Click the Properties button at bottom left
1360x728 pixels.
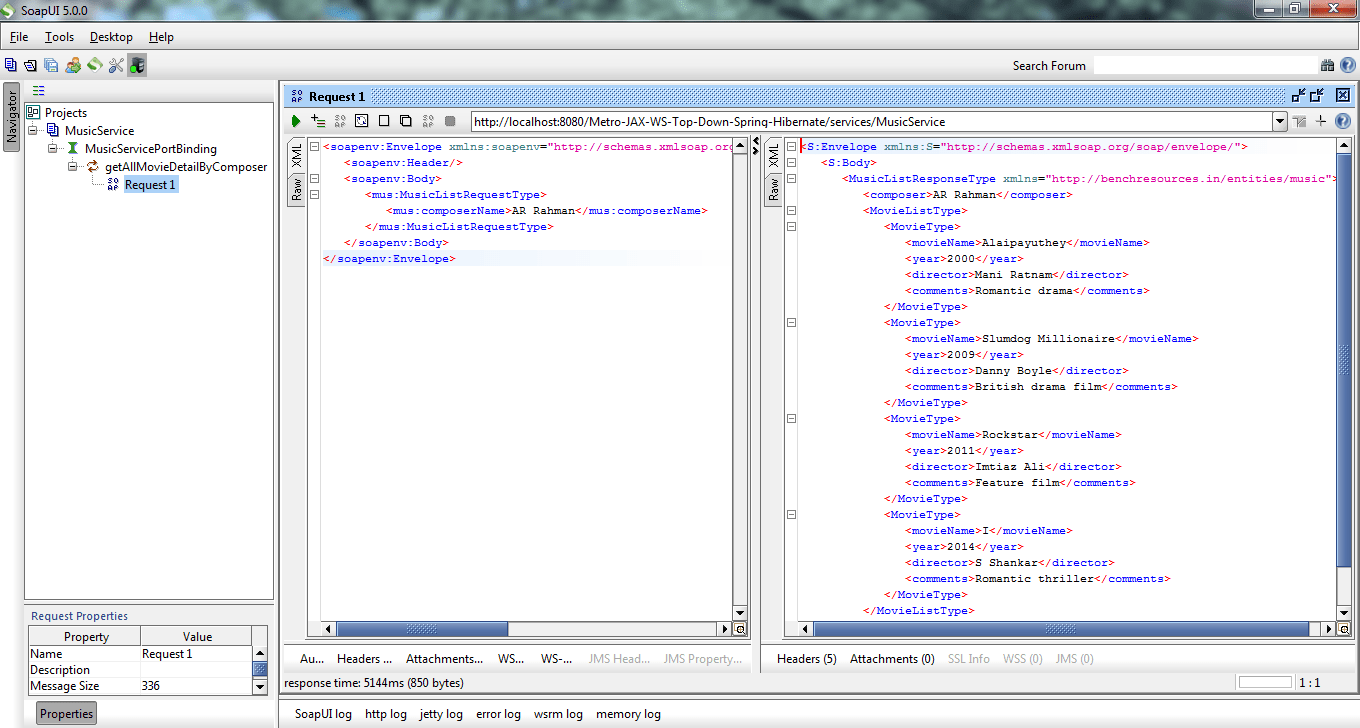point(65,713)
